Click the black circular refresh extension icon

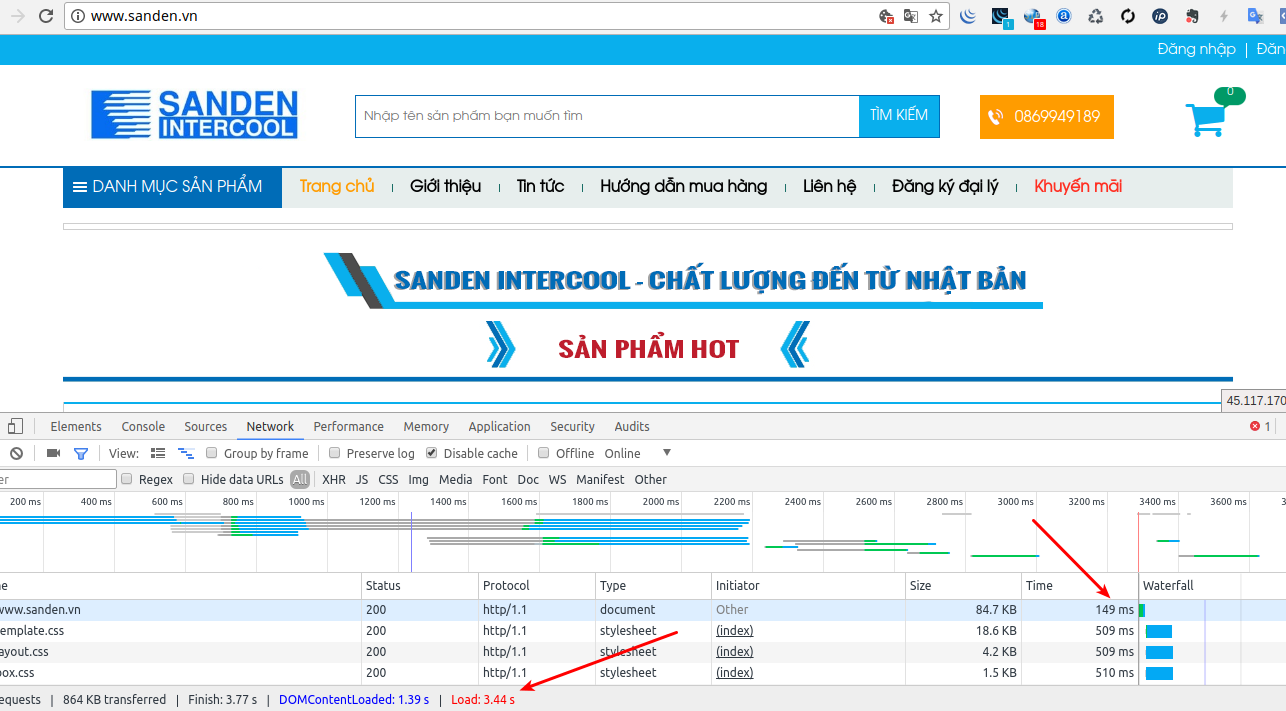[1128, 16]
